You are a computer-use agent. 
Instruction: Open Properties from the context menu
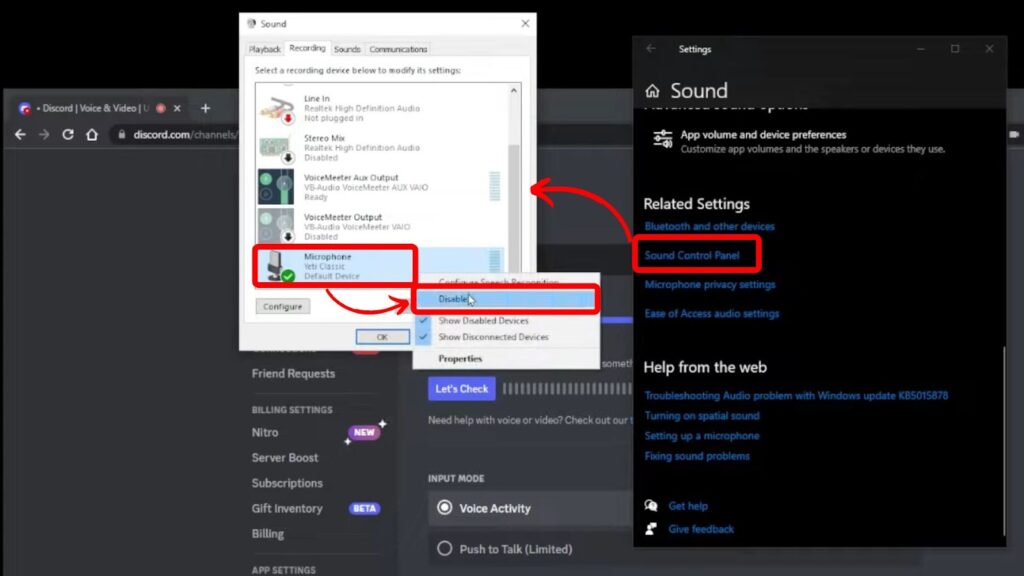(459, 357)
